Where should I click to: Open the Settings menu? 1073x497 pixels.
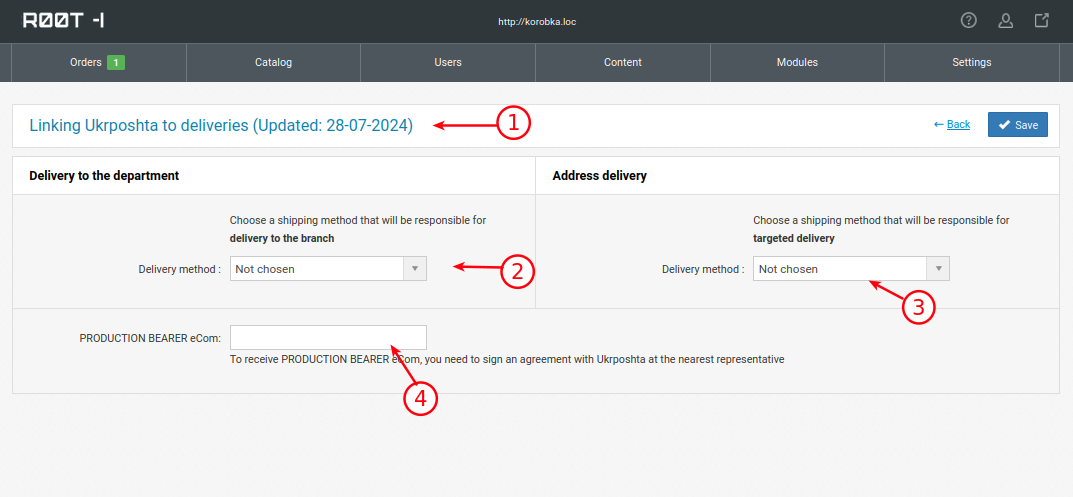[972, 62]
